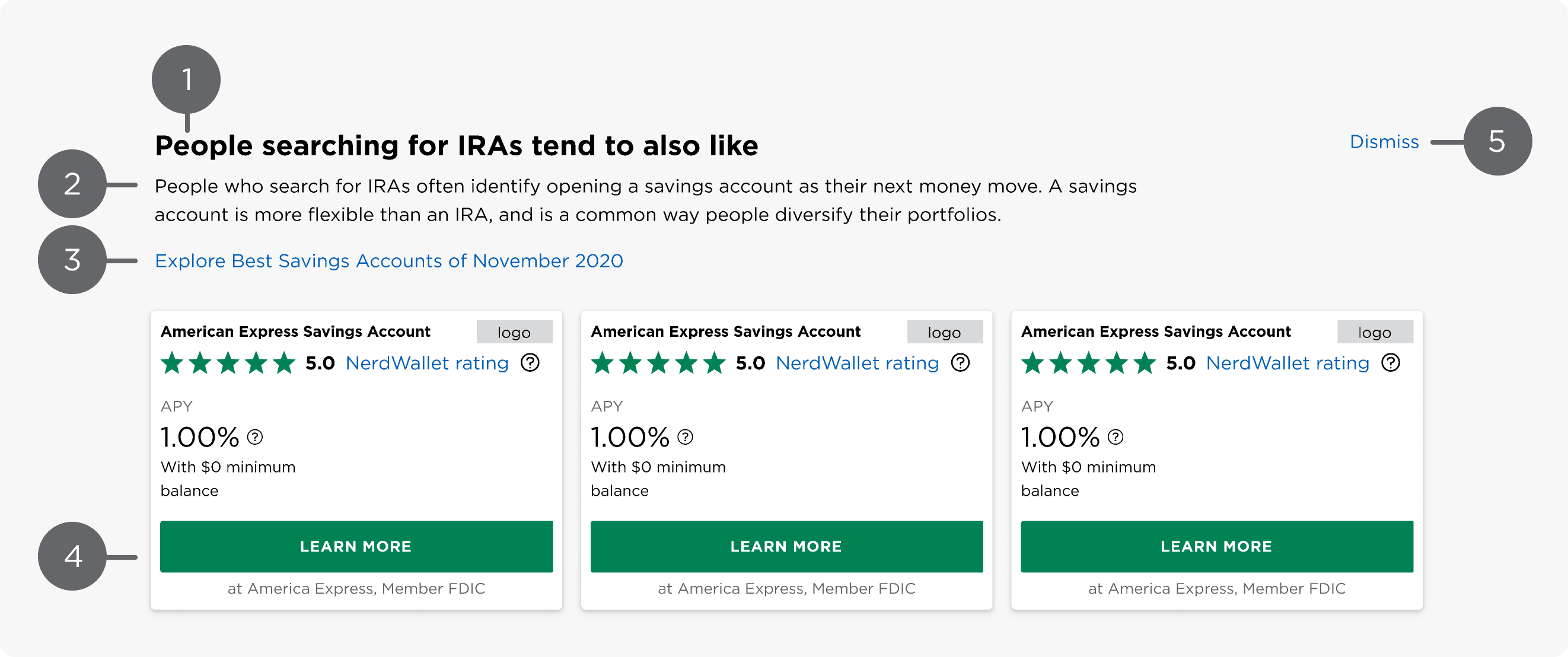Screen dimensions: 1568x657
Task: Click help icon beside second card's NerdWallet rating
Action: click(x=961, y=362)
